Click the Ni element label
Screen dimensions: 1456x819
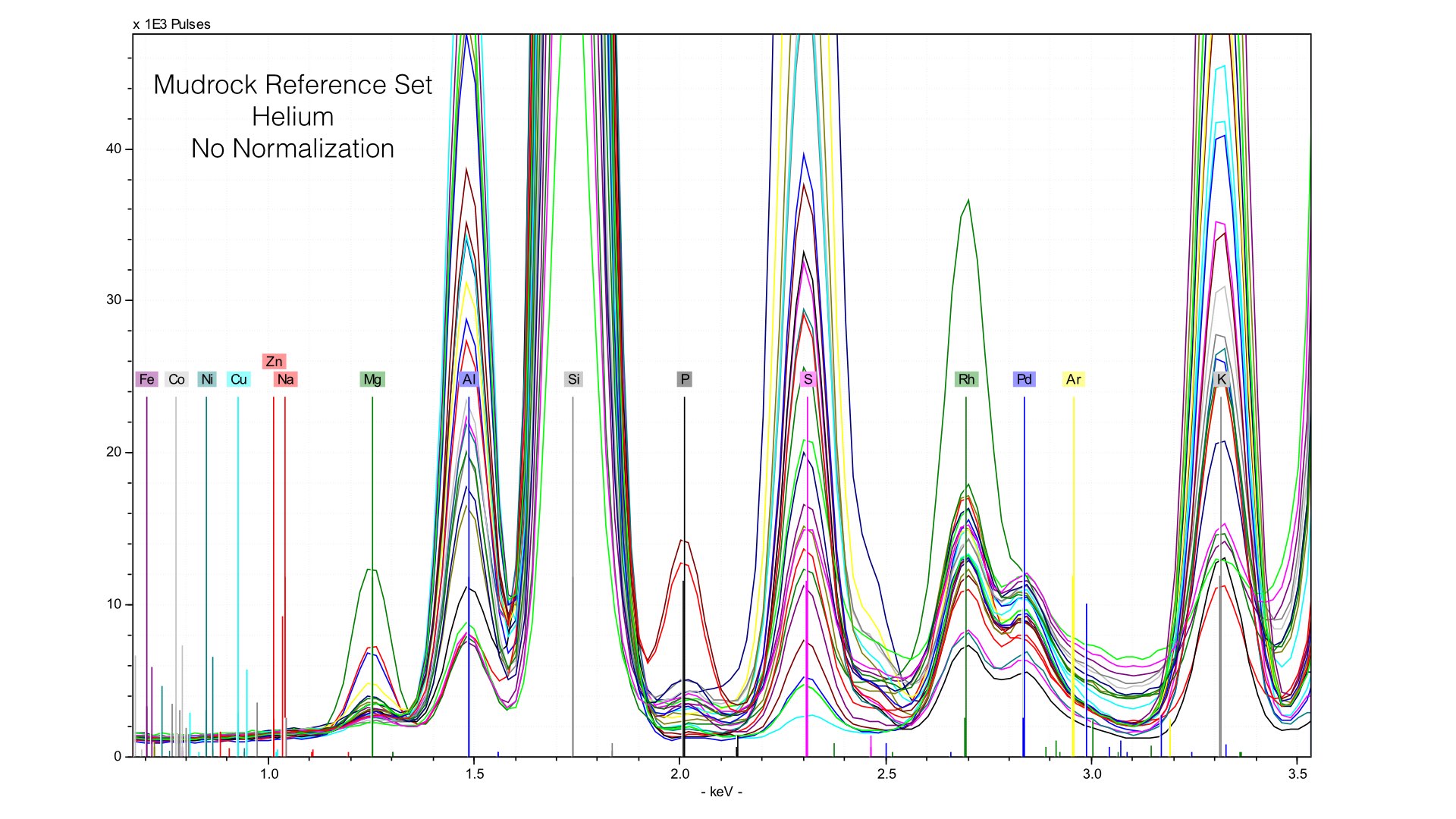207,379
